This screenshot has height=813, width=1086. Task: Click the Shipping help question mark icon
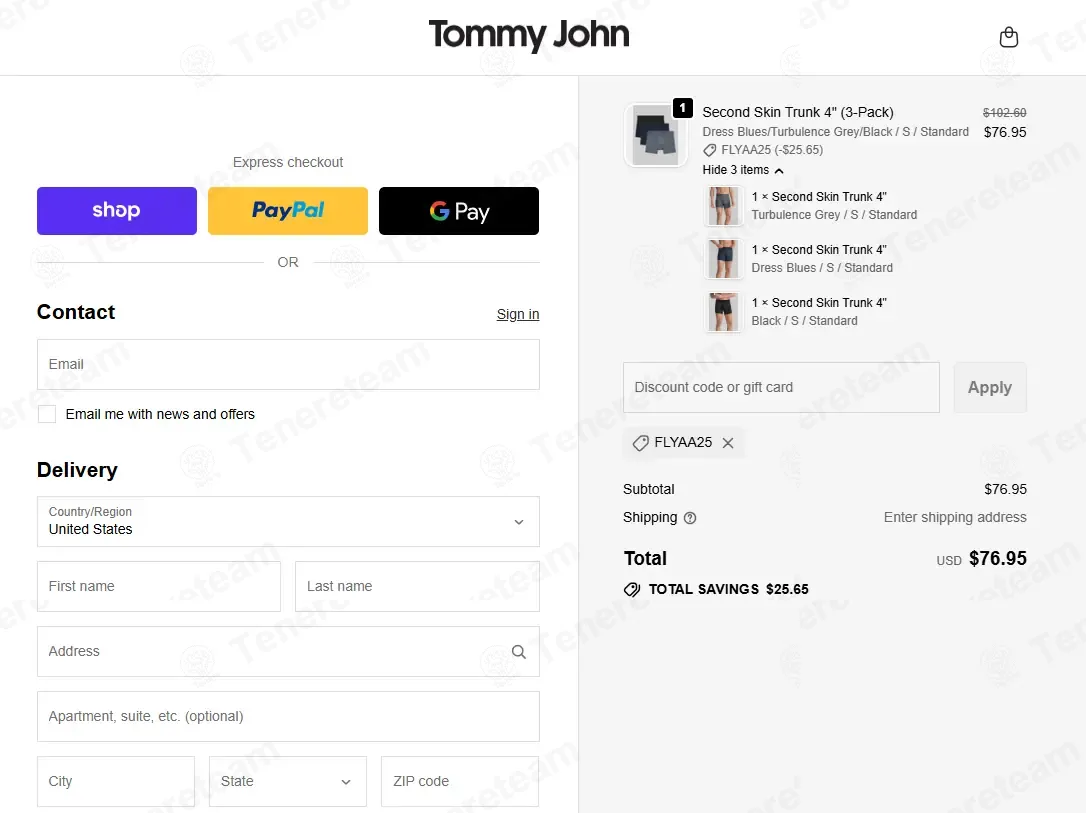pyautogui.click(x=690, y=518)
